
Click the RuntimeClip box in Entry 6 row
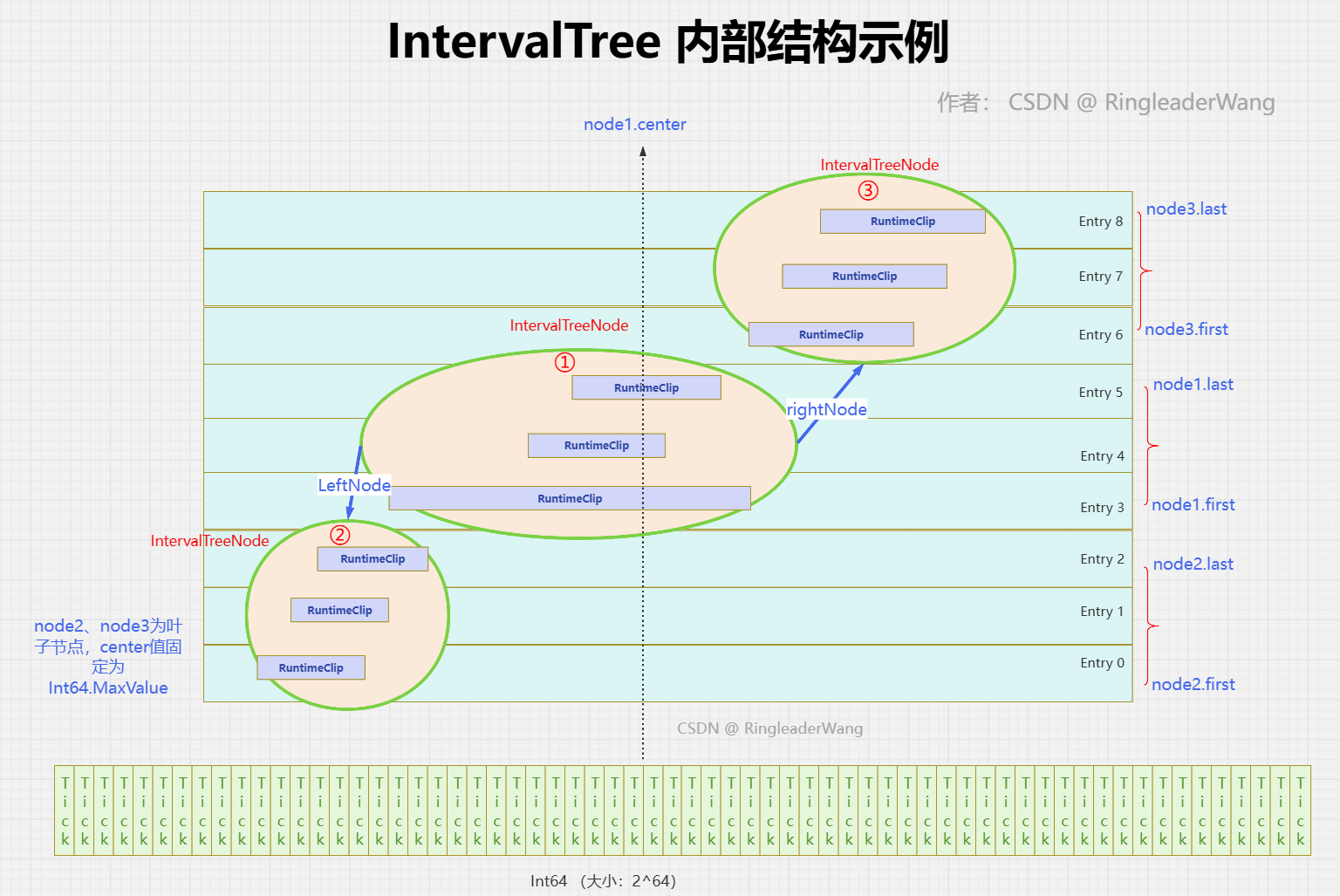tap(831, 334)
